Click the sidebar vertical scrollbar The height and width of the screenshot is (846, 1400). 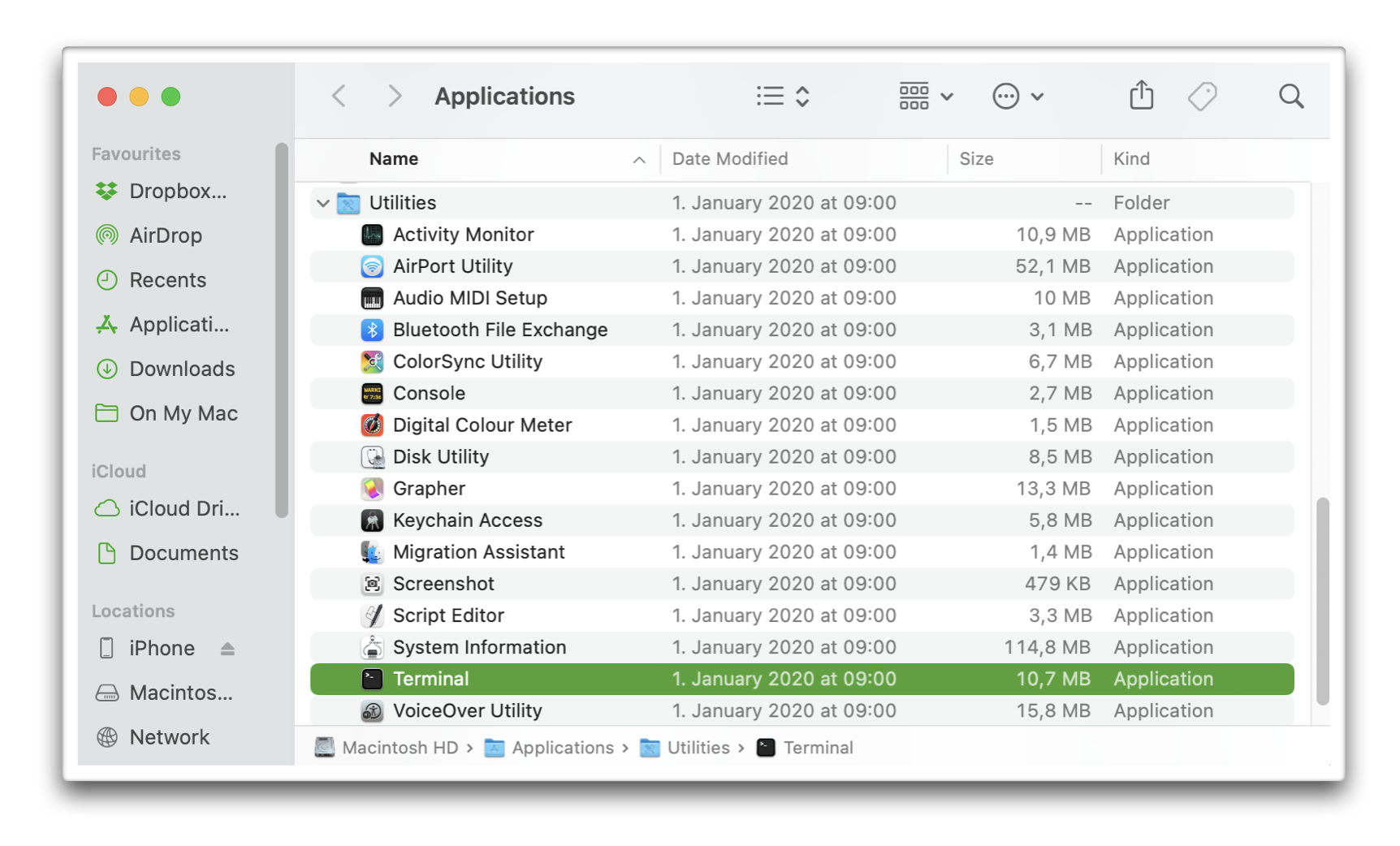[x=281, y=330]
